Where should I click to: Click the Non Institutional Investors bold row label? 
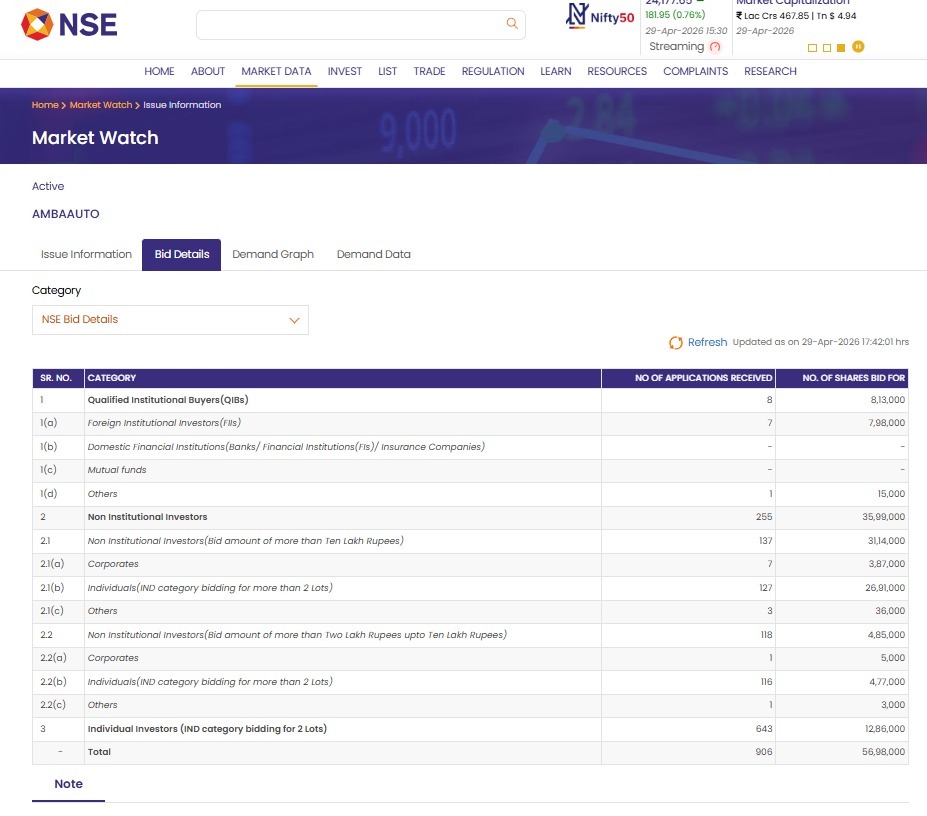pos(147,517)
